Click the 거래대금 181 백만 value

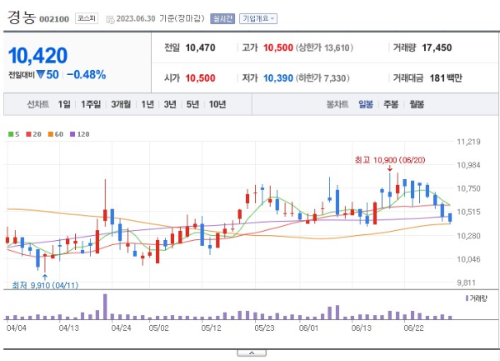click(x=446, y=78)
